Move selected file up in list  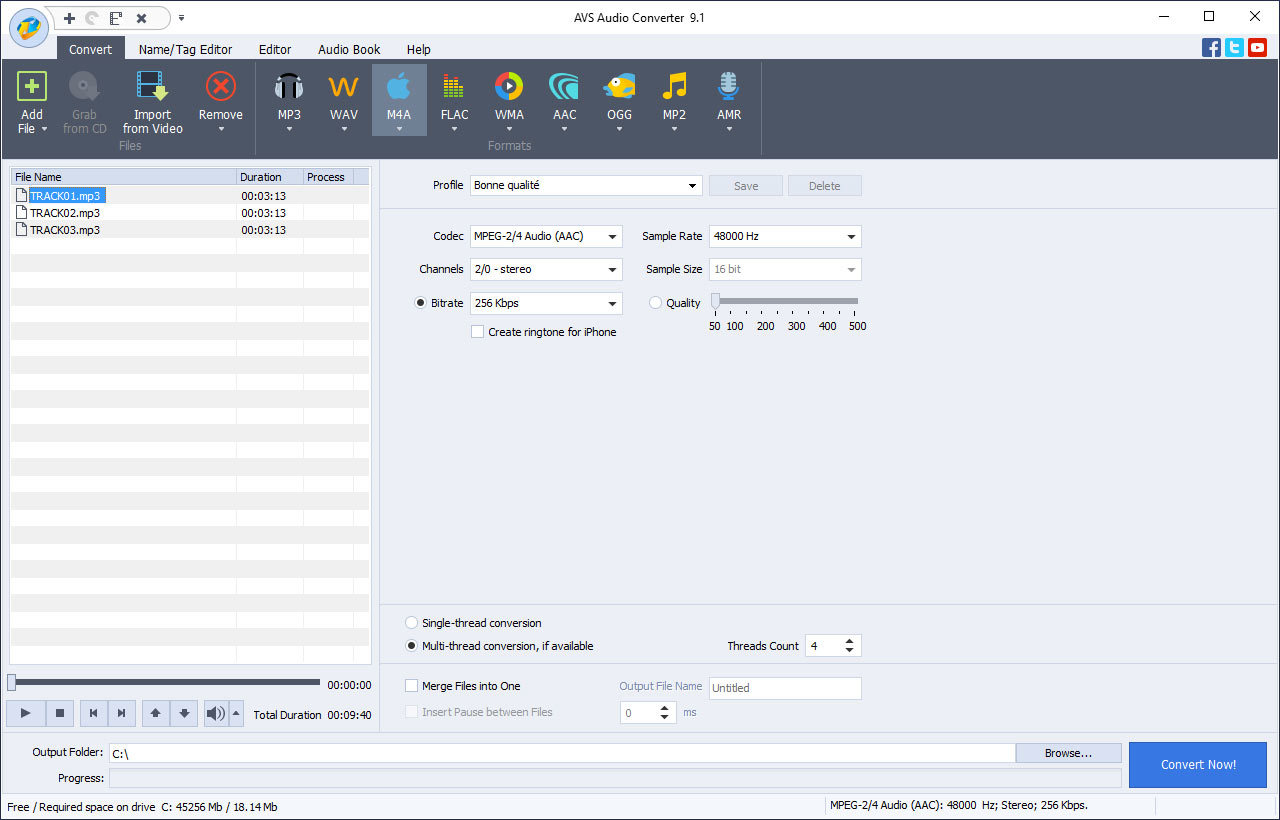155,713
